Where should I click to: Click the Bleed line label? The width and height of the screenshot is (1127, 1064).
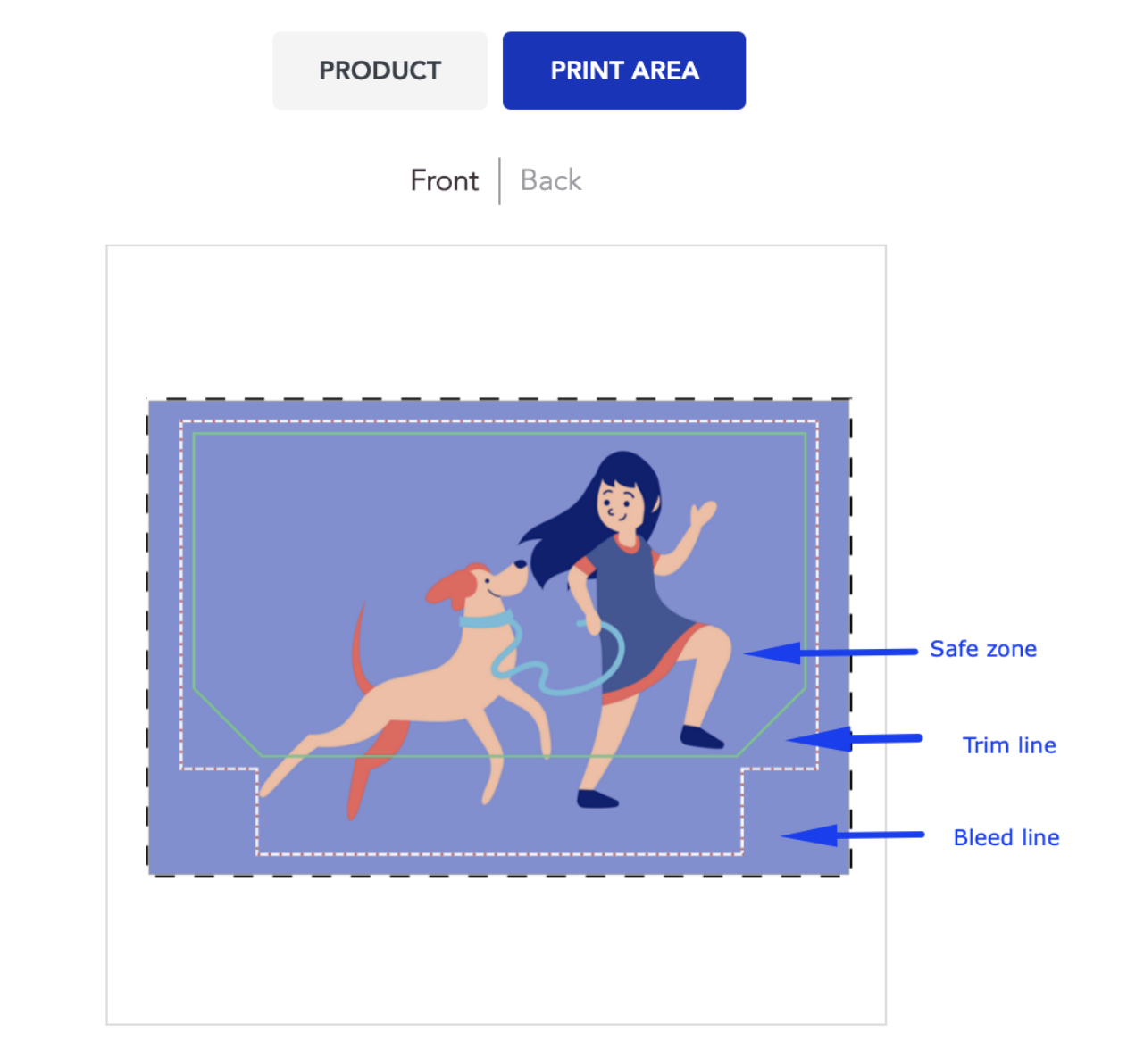click(1006, 837)
